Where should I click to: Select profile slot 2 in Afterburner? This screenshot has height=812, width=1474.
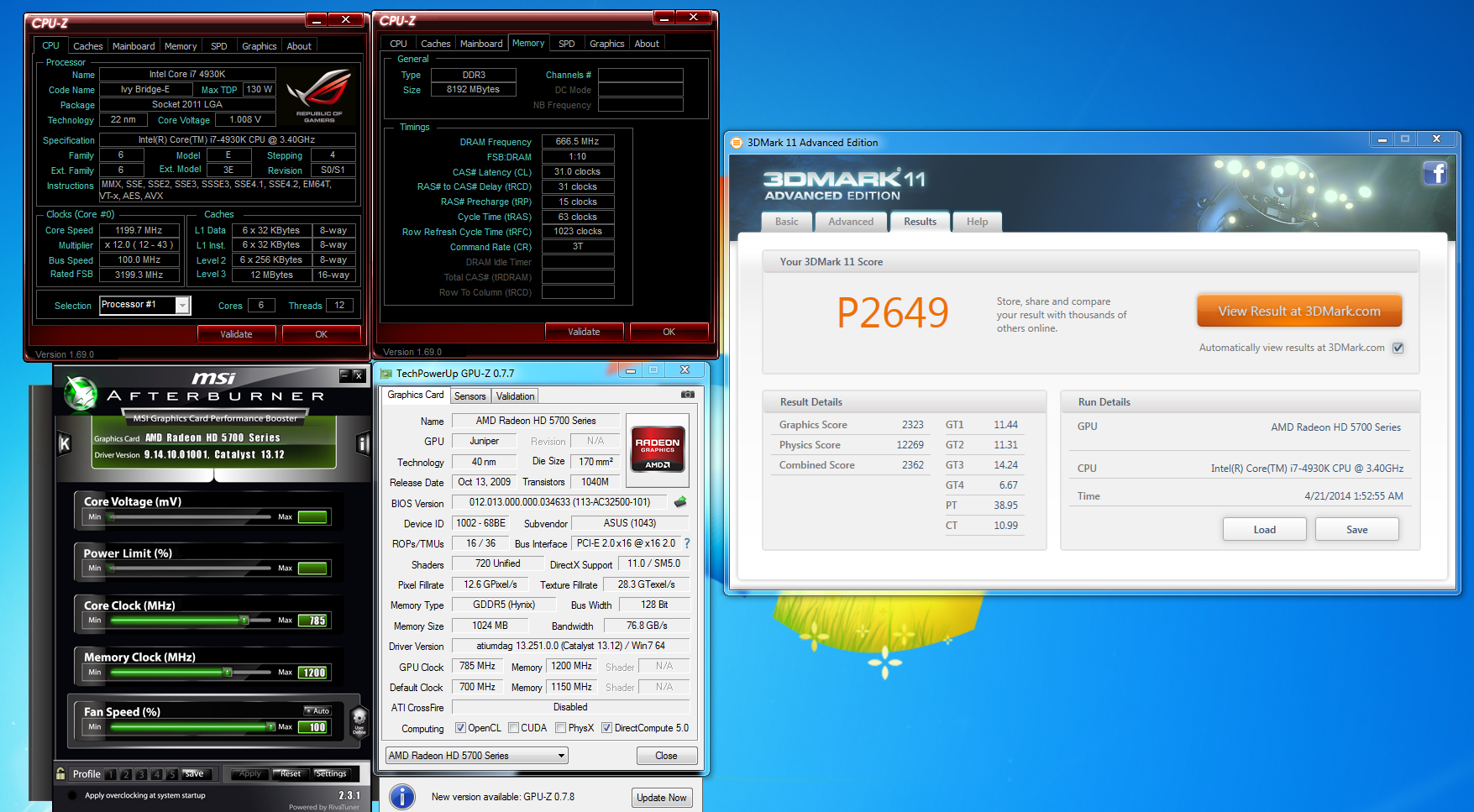(126, 774)
